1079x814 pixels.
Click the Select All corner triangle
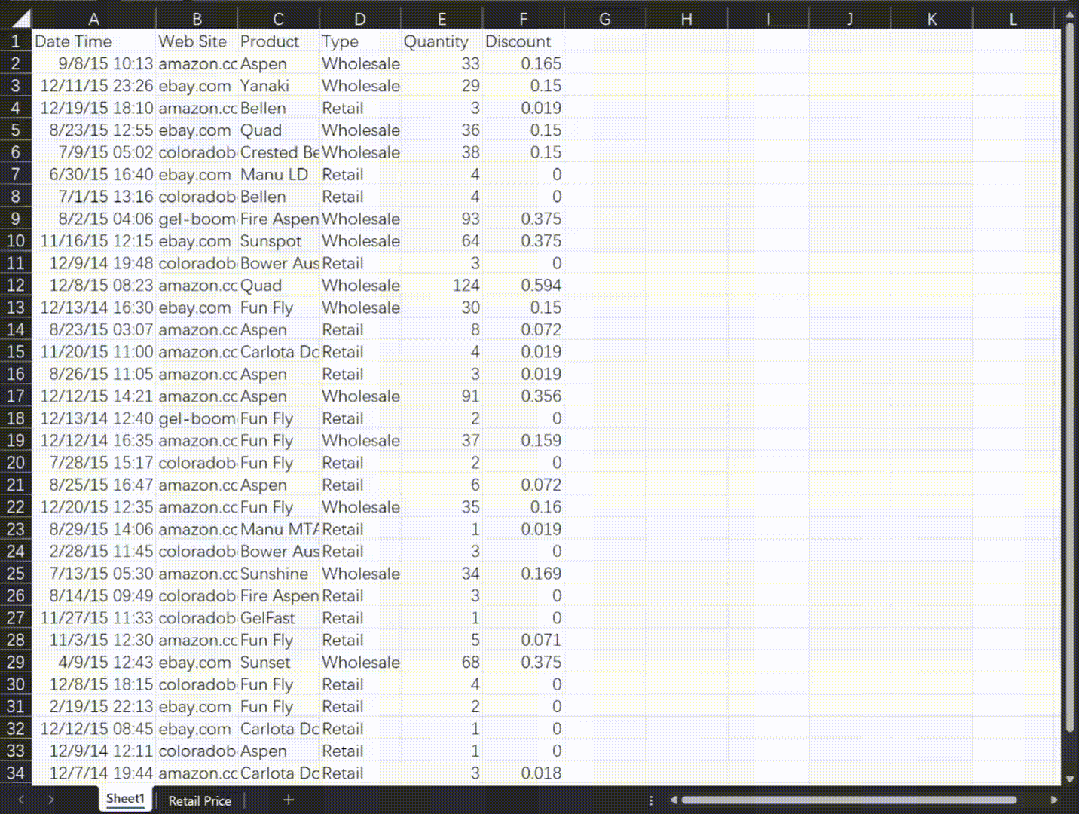(16, 19)
